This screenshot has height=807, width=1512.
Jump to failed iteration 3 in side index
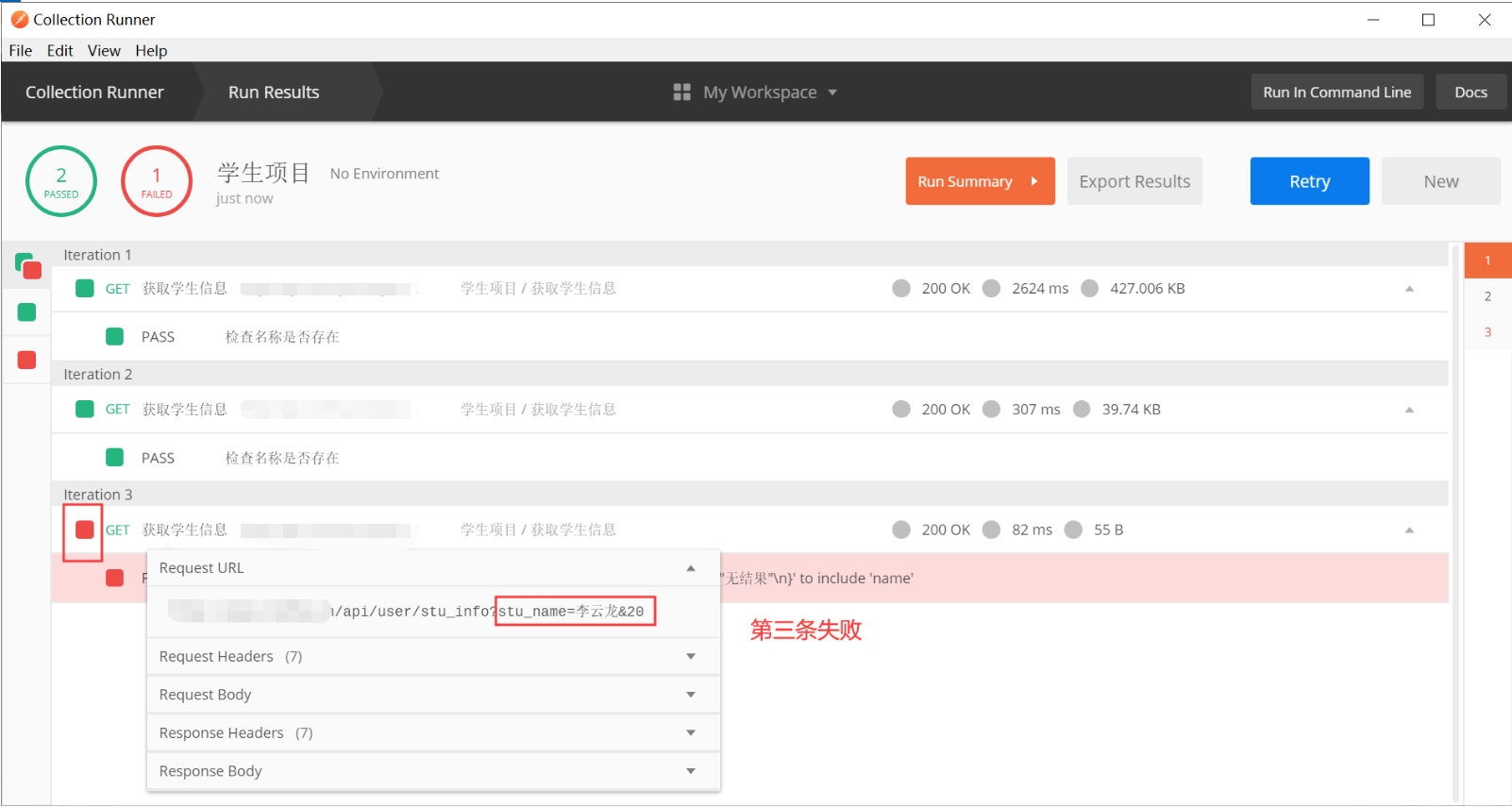[x=1487, y=332]
